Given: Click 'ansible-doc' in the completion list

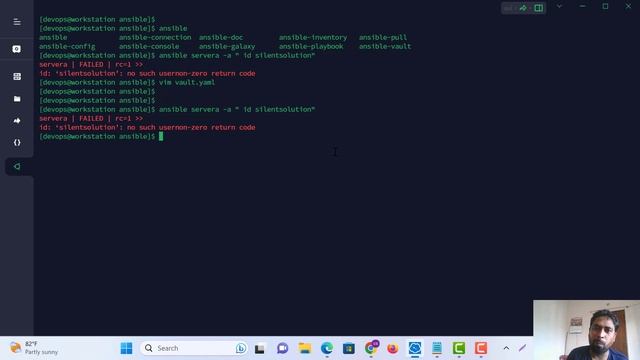Looking at the screenshot, I should [221, 38].
